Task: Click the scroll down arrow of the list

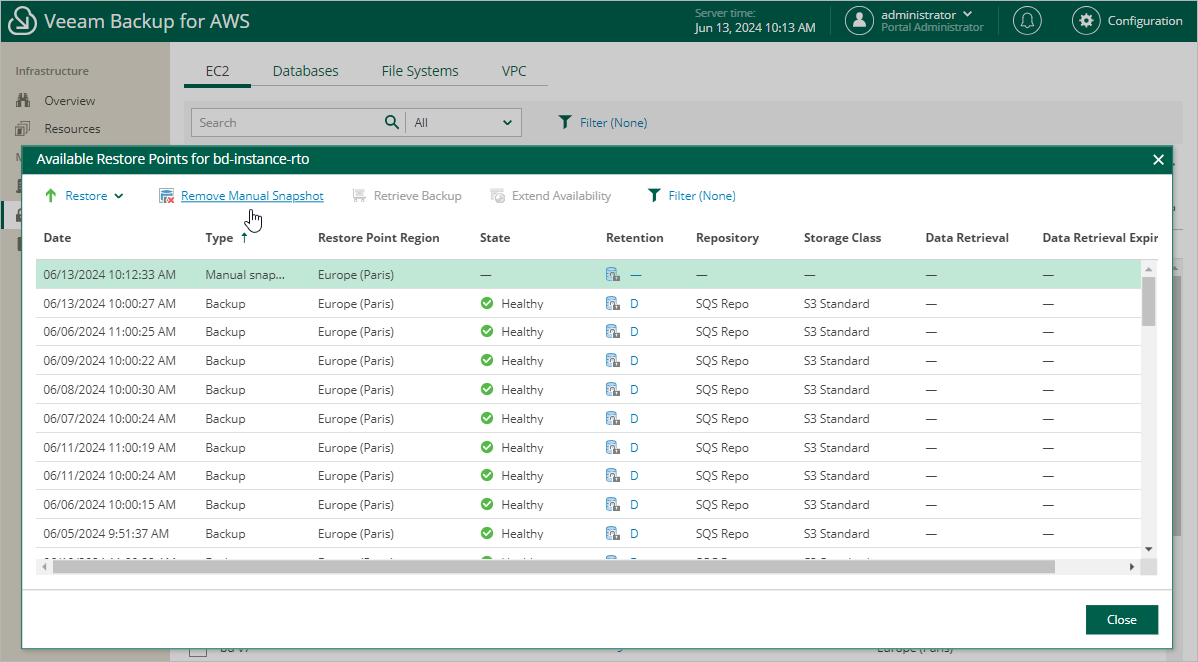Action: [x=1148, y=549]
